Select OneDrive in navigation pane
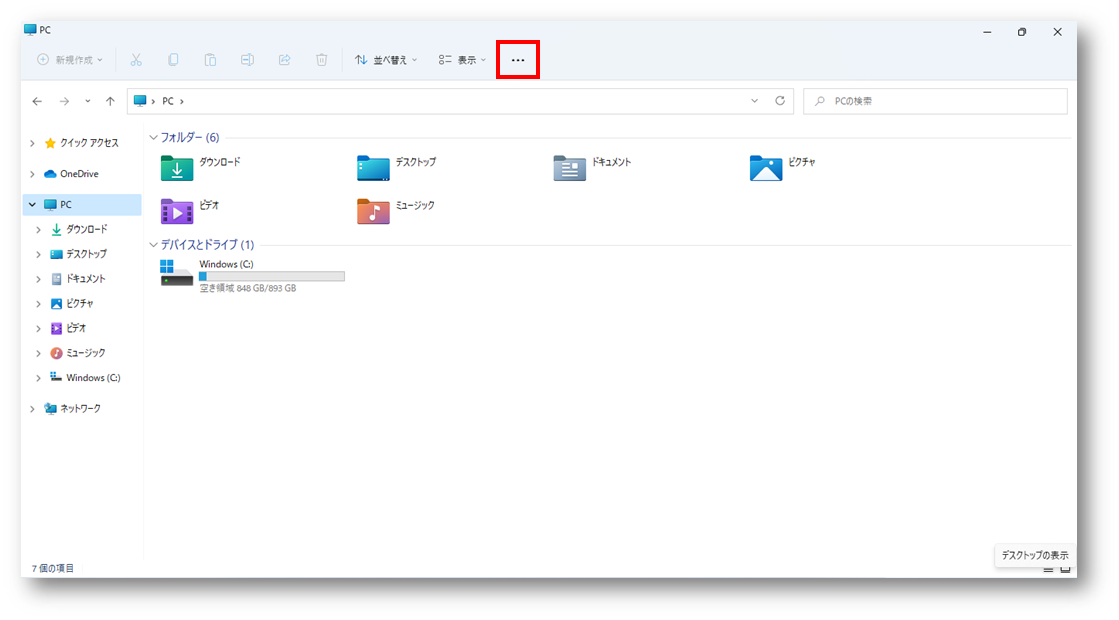Screen dimensions: 1119x620 tap(79, 174)
